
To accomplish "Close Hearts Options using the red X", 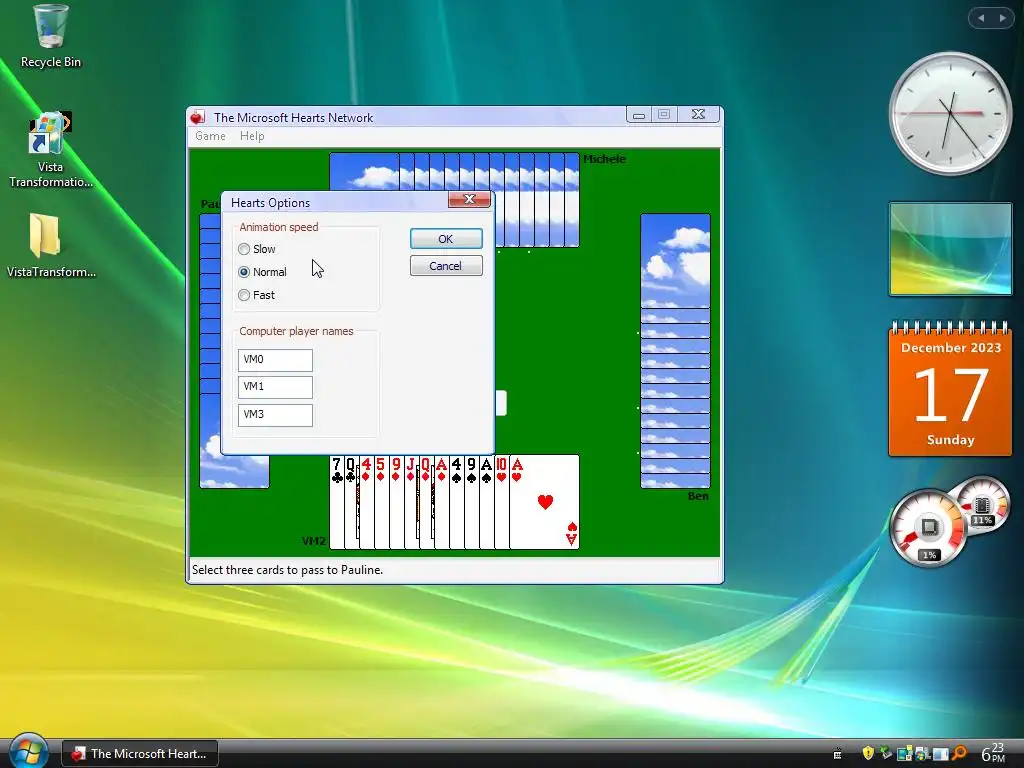I will [469, 199].
